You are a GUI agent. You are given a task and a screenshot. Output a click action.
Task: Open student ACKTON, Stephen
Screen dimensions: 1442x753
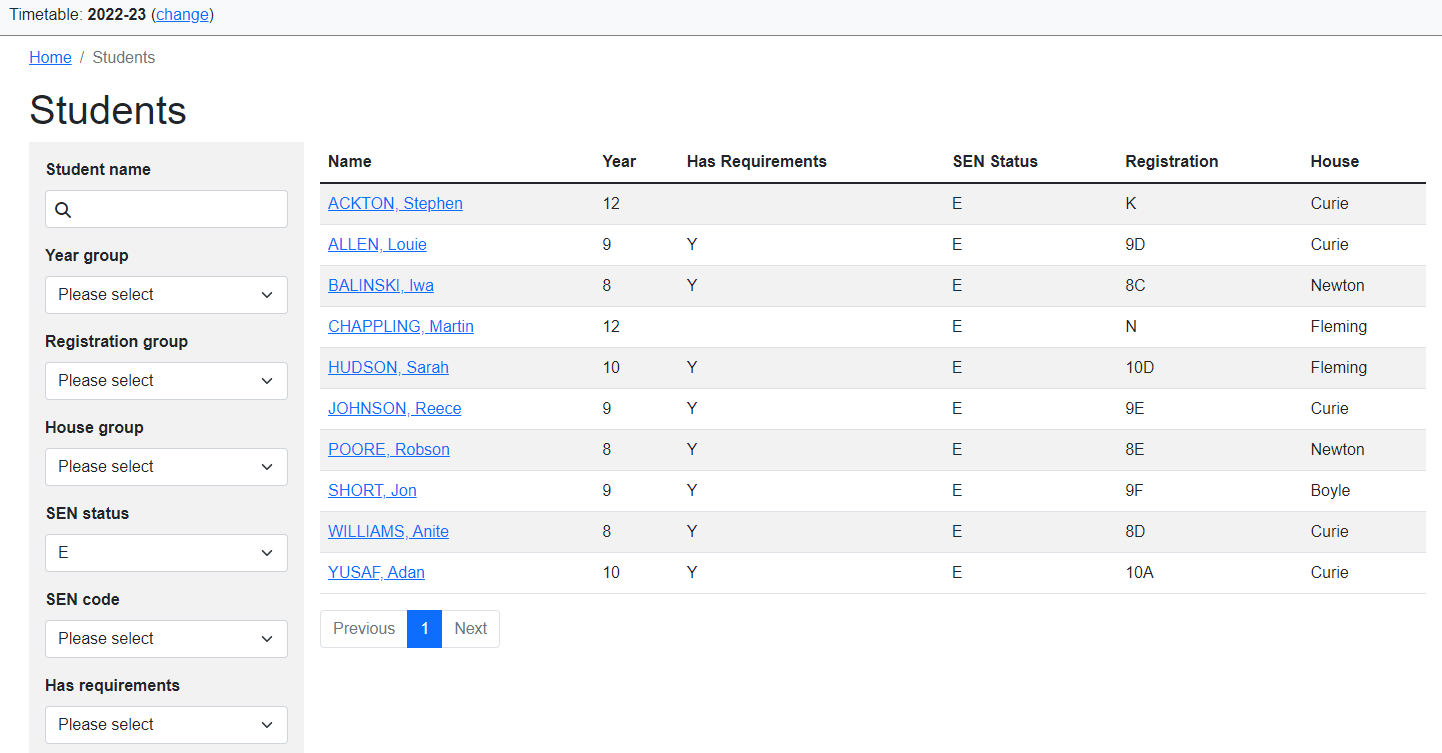coord(395,204)
